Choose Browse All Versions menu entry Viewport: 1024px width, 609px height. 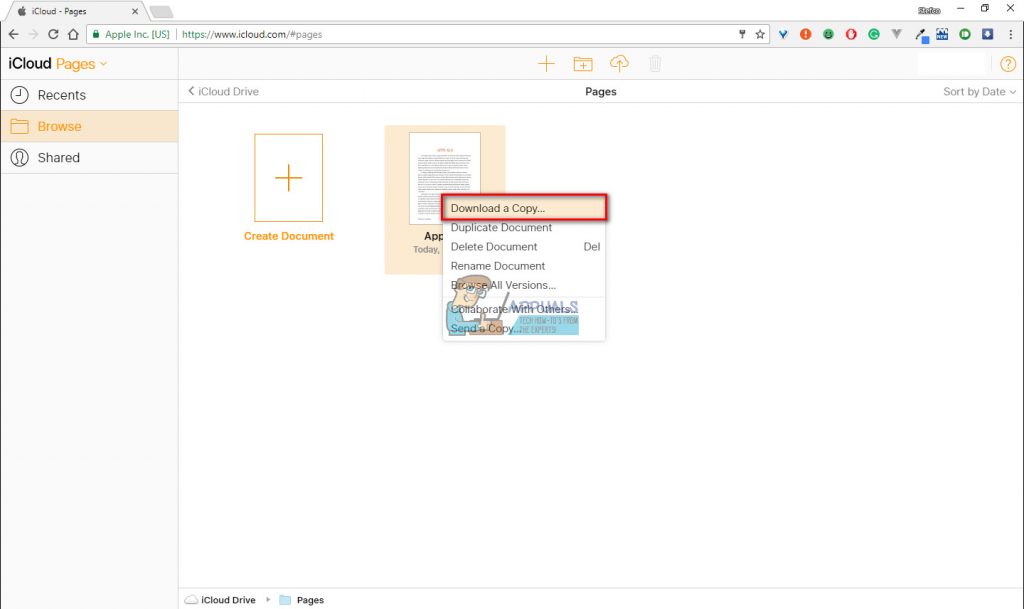pyautogui.click(x=524, y=285)
